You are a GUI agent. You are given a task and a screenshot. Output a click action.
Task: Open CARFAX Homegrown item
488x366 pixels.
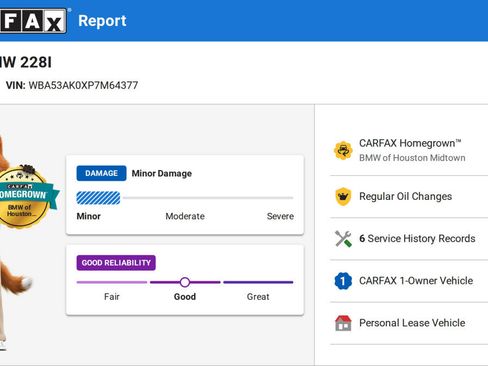[409, 150]
